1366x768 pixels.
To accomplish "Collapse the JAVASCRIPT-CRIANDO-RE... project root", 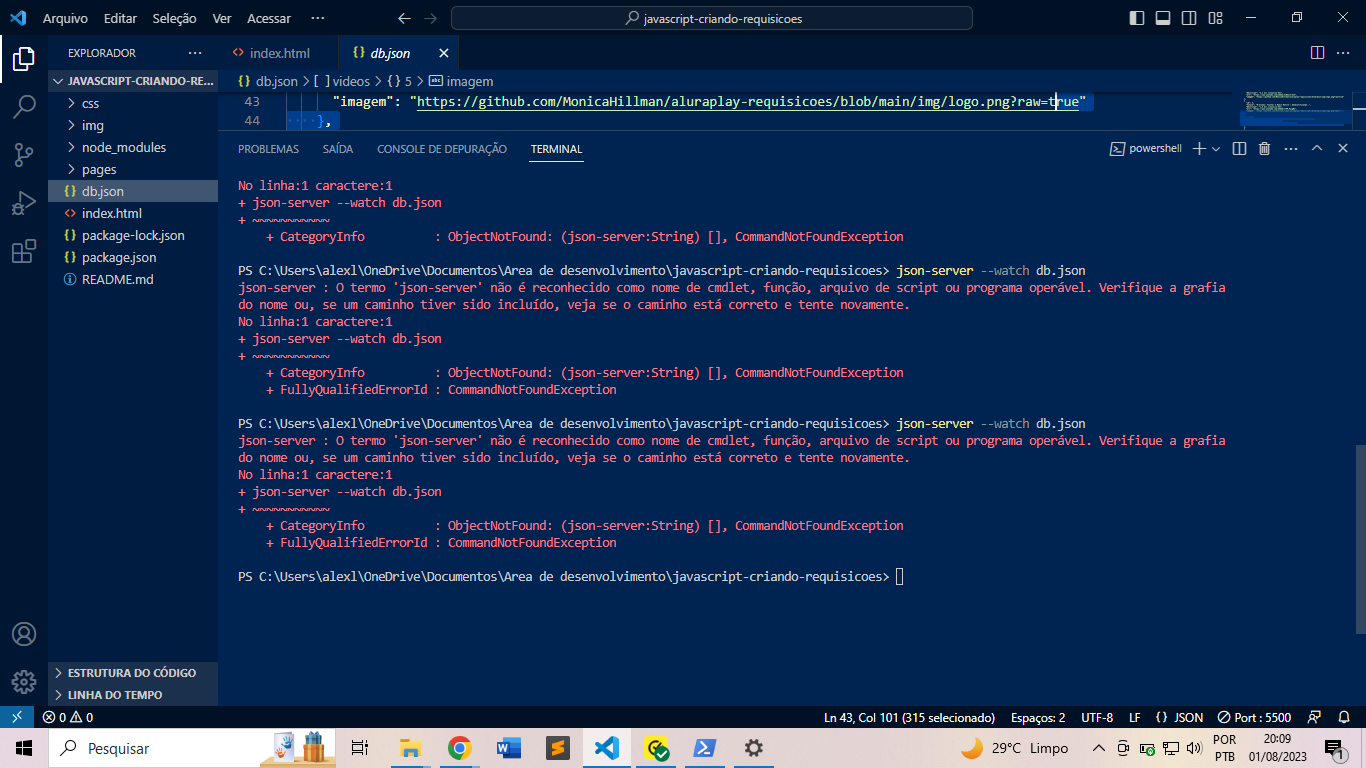I will point(133,81).
